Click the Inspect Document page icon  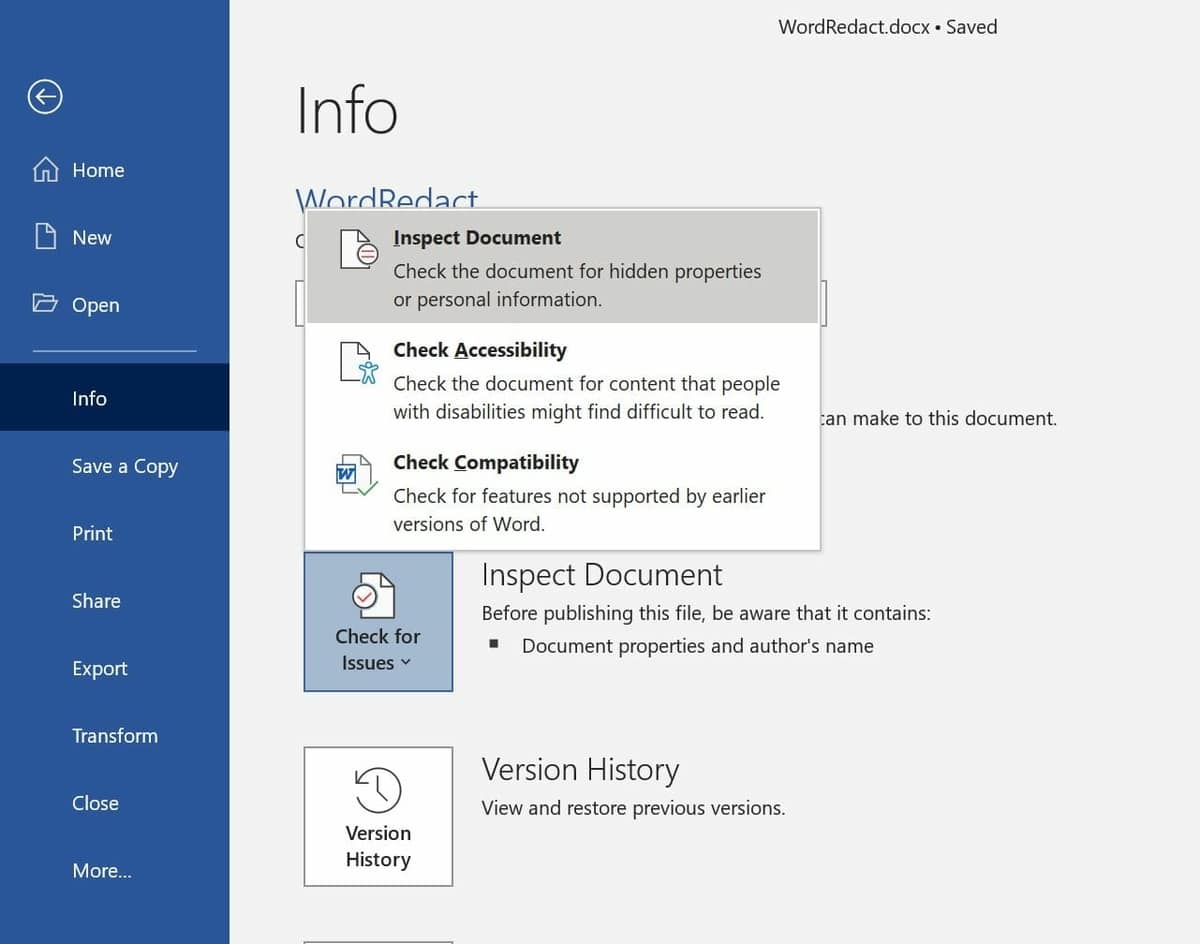point(358,249)
